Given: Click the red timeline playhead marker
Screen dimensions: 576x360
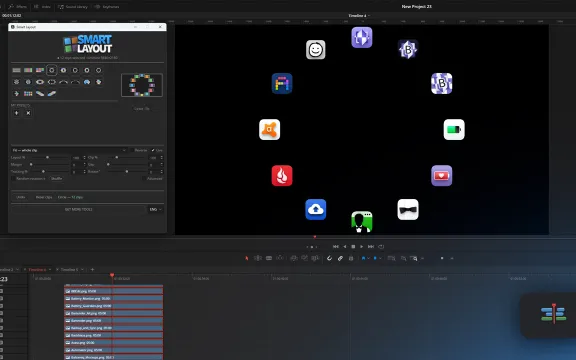Looking at the screenshot, I should (x=112, y=275).
